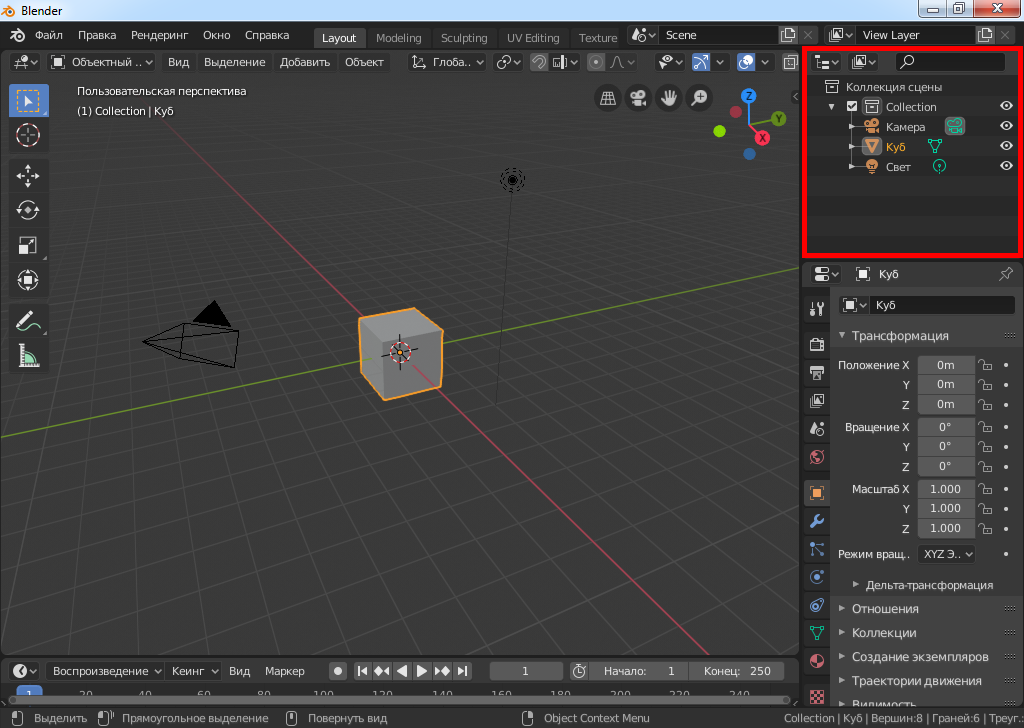Select the Scale tool

(x=28, y=245)
